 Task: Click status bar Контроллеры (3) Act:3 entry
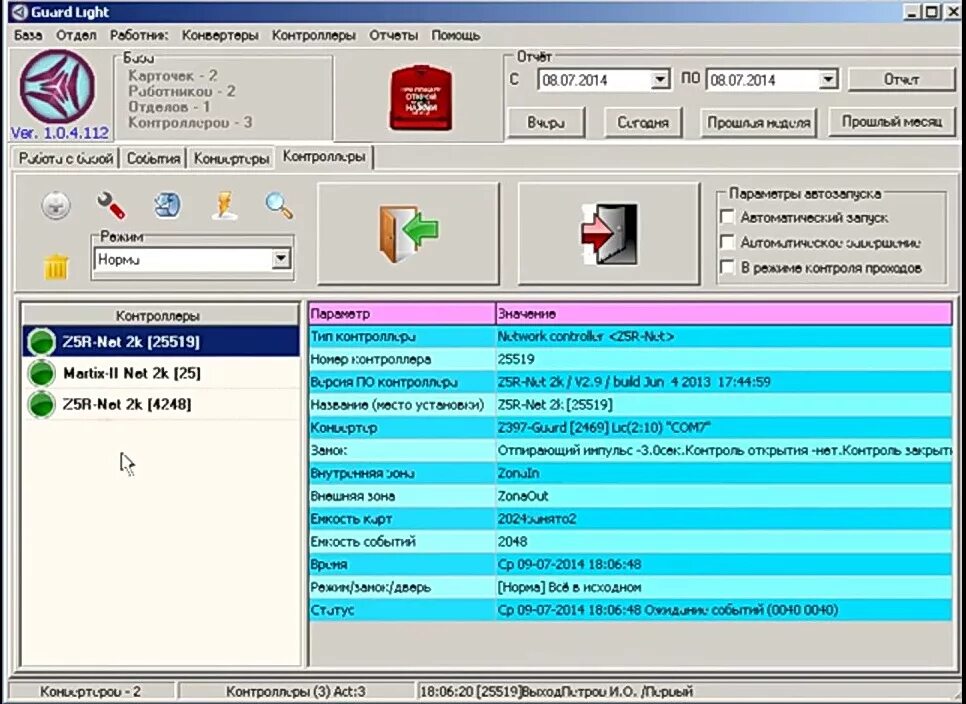[x=296, y=692]
